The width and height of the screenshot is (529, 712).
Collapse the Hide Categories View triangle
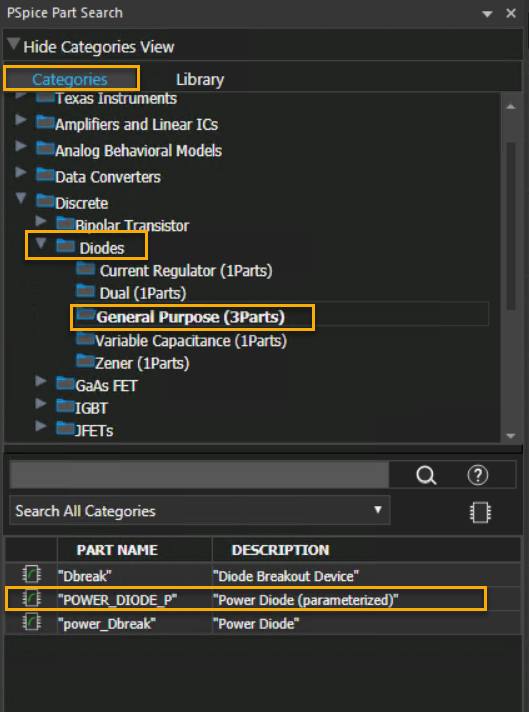tap(14, 44)
